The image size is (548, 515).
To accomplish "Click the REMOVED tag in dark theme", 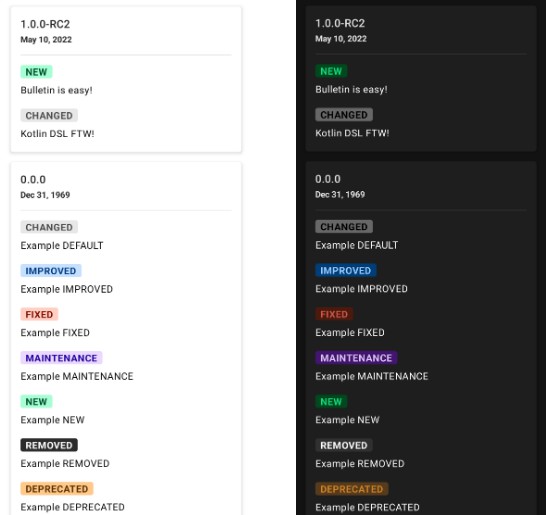I will pos(344,445).
